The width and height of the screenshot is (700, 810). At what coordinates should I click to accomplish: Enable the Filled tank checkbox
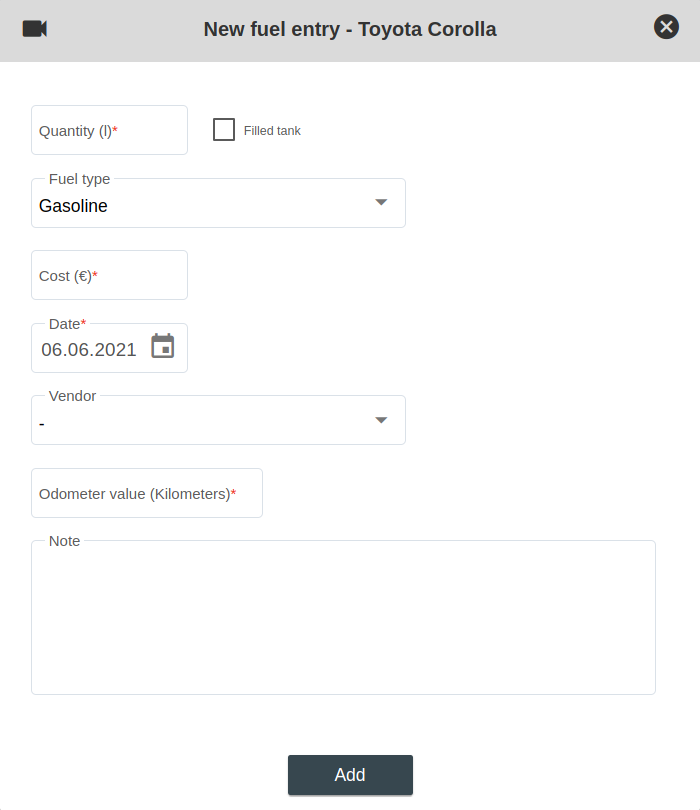click(x=224, y=130)
